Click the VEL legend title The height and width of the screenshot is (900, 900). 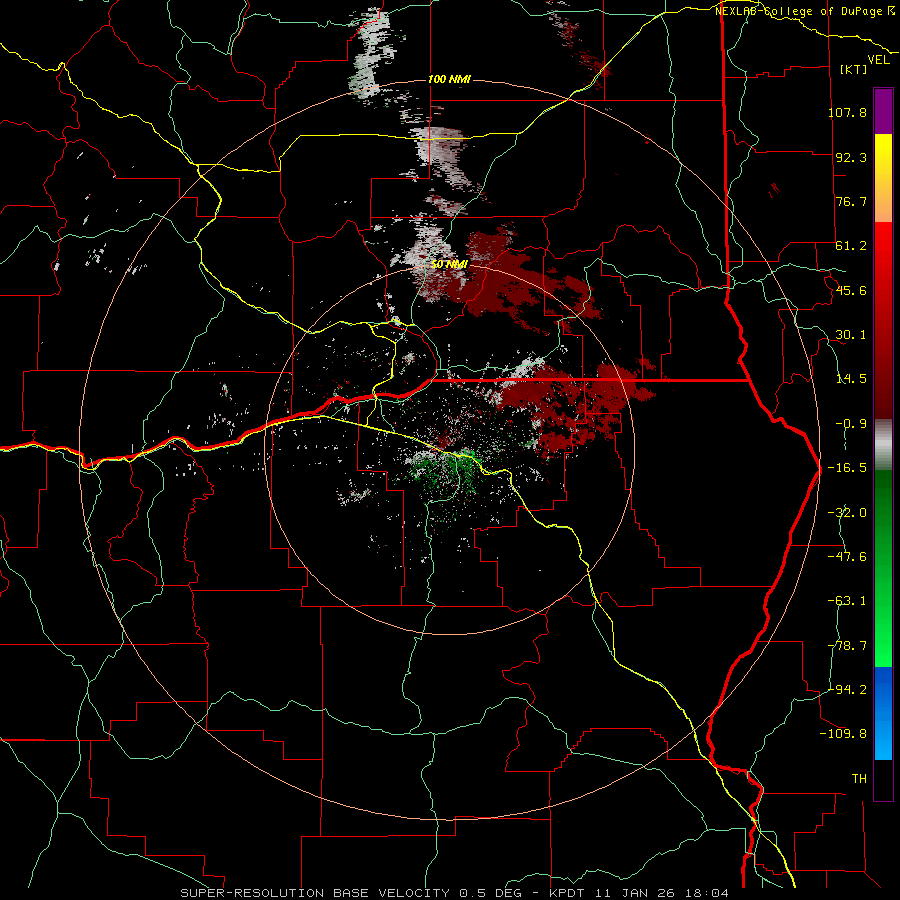click(x=878, y=60)
